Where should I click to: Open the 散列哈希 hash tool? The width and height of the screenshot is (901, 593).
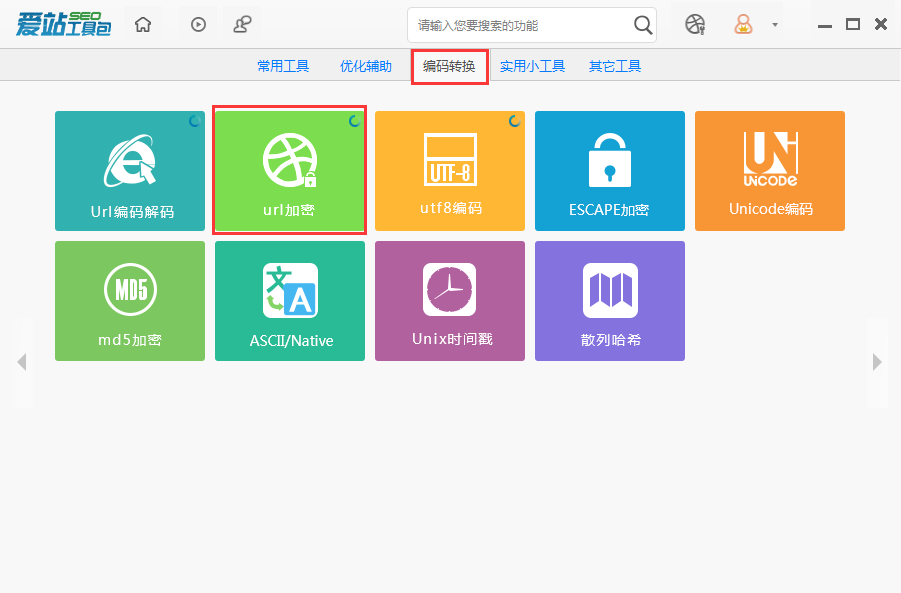pos(609,300)
